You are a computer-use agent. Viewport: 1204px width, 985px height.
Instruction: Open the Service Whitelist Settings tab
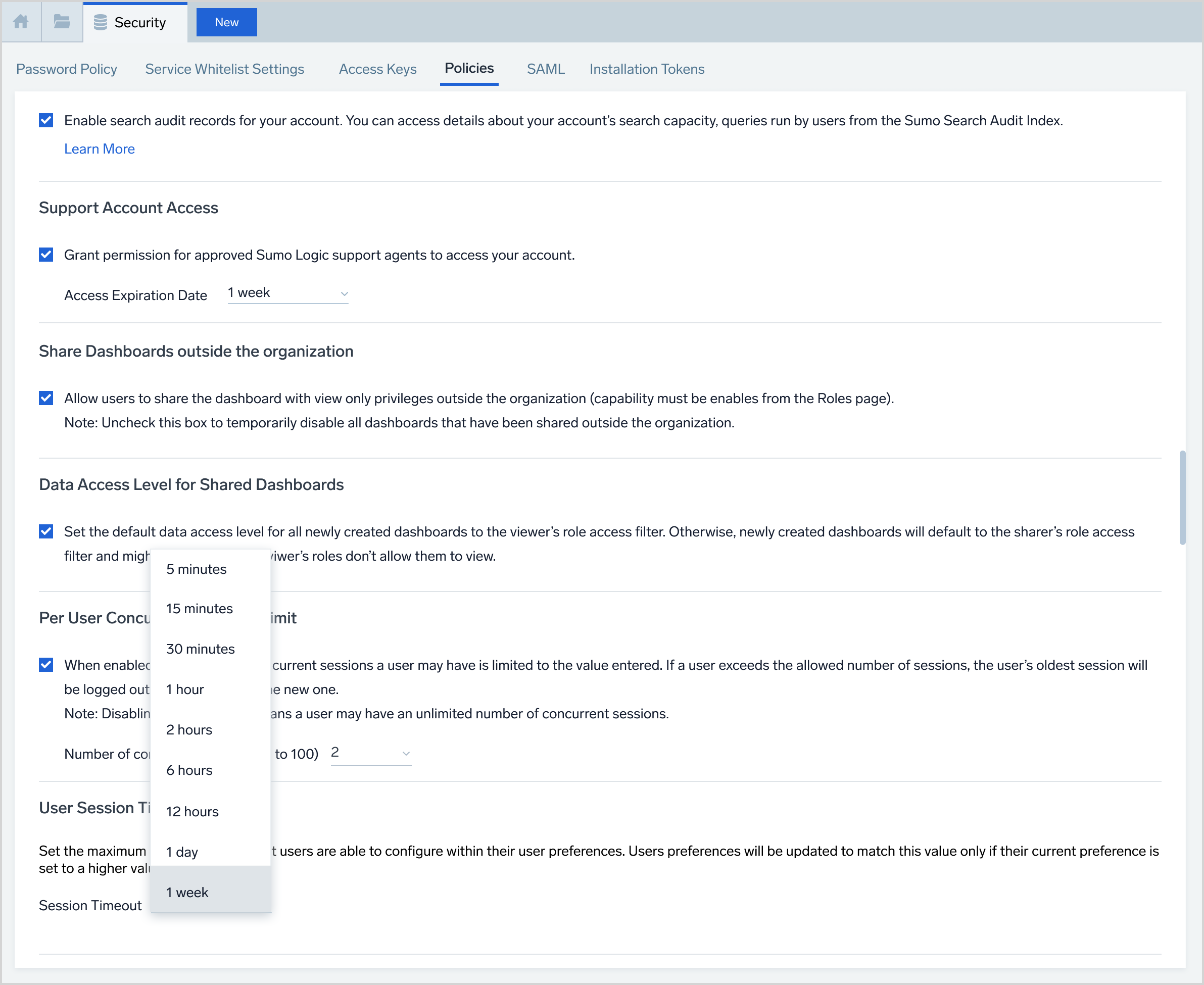click(224, 69)
